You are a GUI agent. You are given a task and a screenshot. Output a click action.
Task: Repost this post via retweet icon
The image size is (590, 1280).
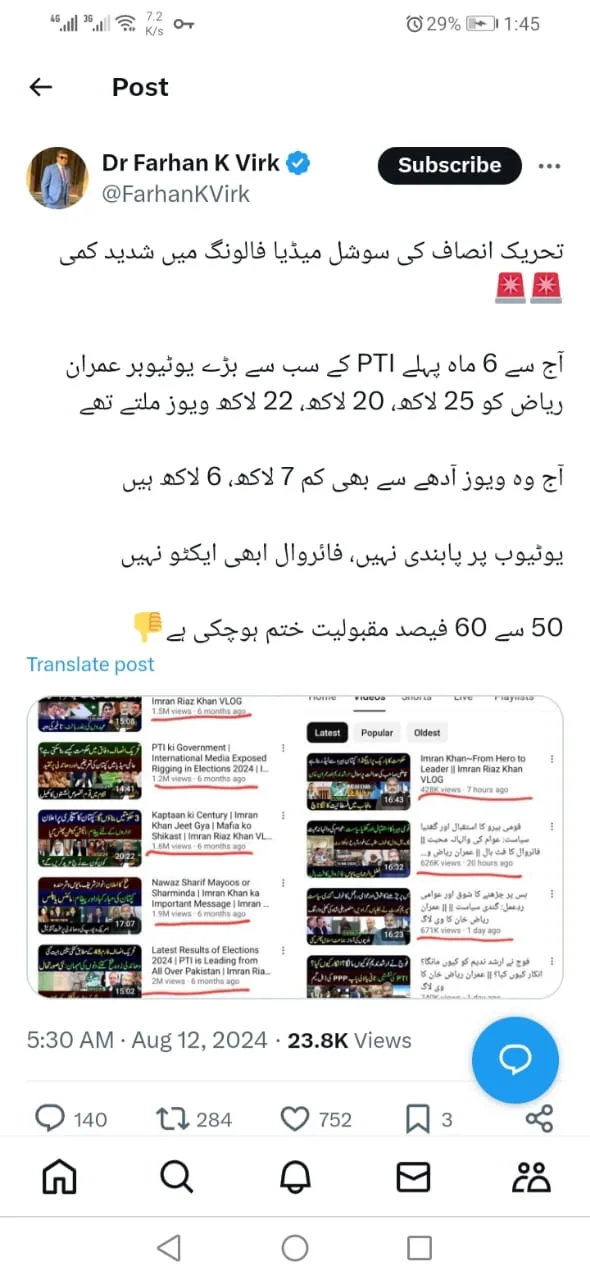point(174,1119)
